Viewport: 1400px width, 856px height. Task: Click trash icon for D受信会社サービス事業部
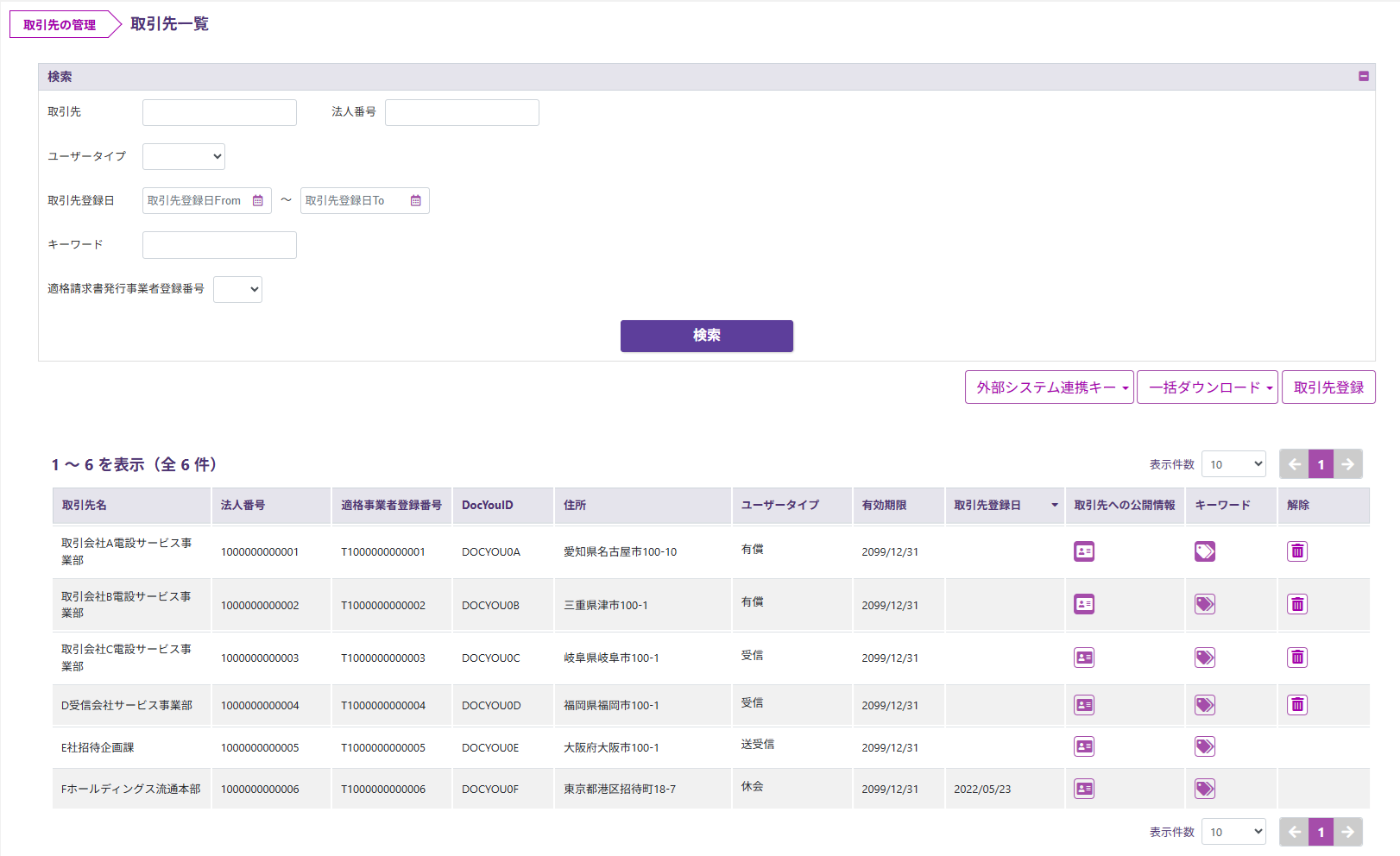click(x=1297, y=705)
